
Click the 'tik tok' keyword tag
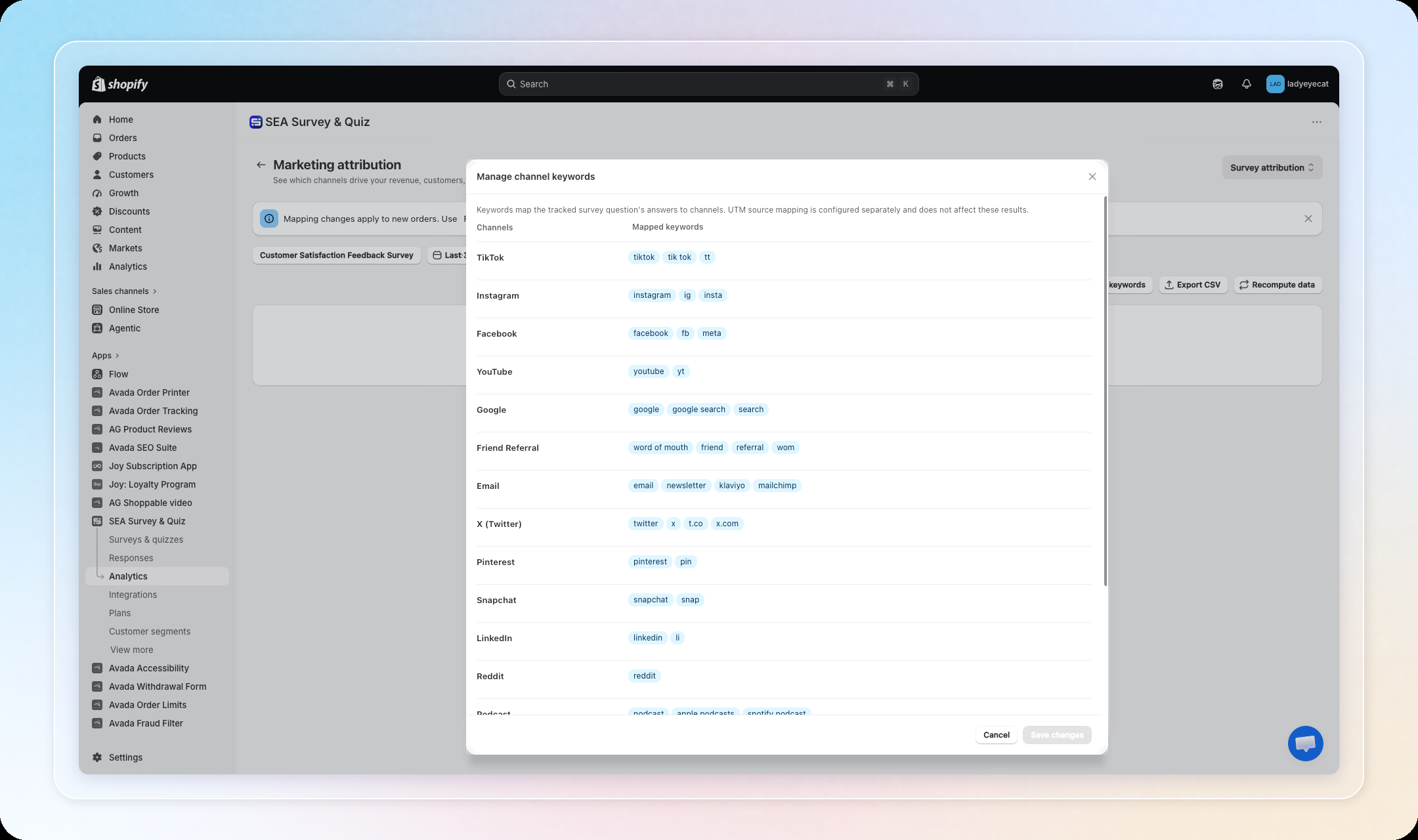(679, 257)
